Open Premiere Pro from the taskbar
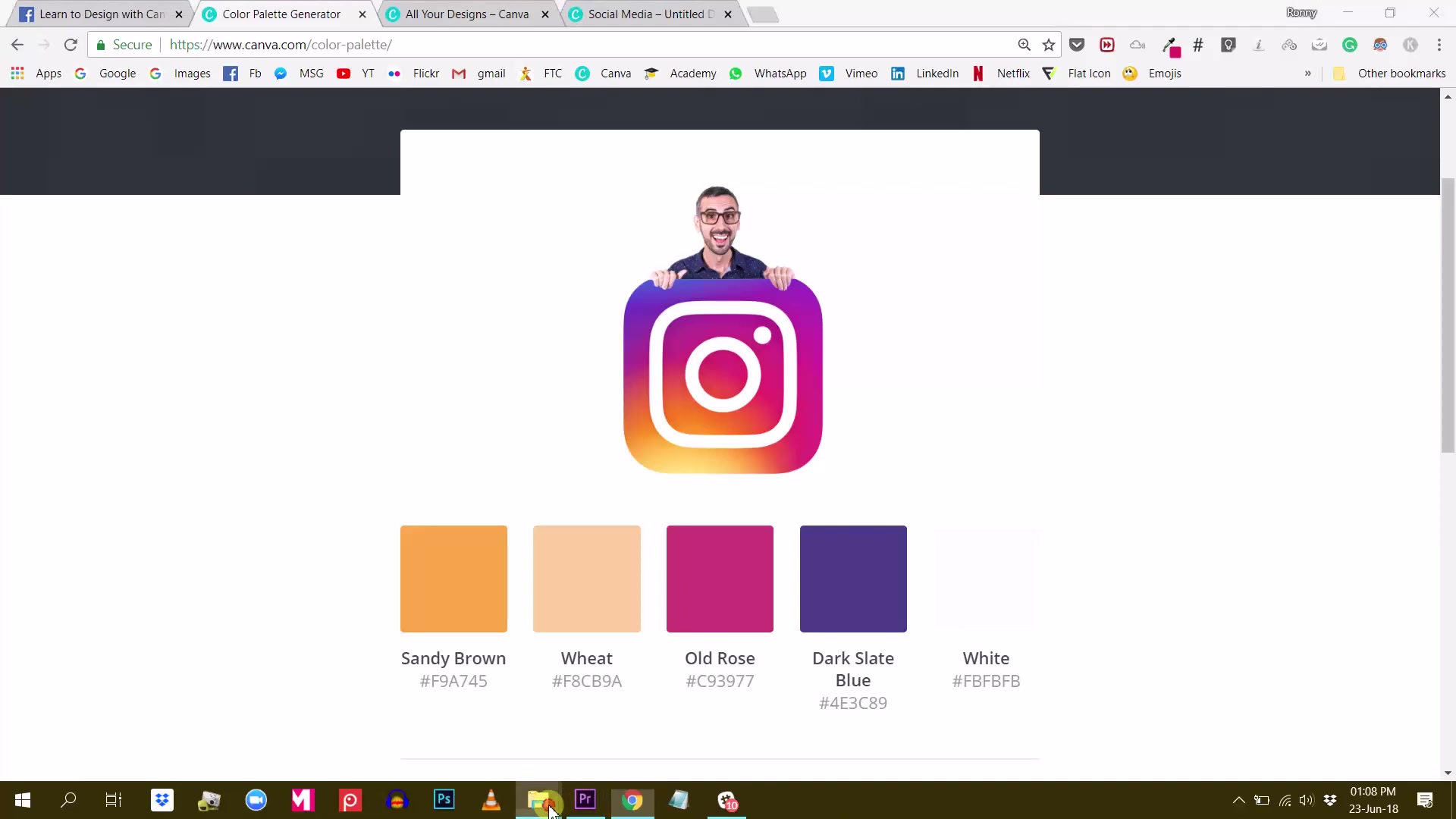Viewport: 1456px width, 819px height. coord(585,800)
